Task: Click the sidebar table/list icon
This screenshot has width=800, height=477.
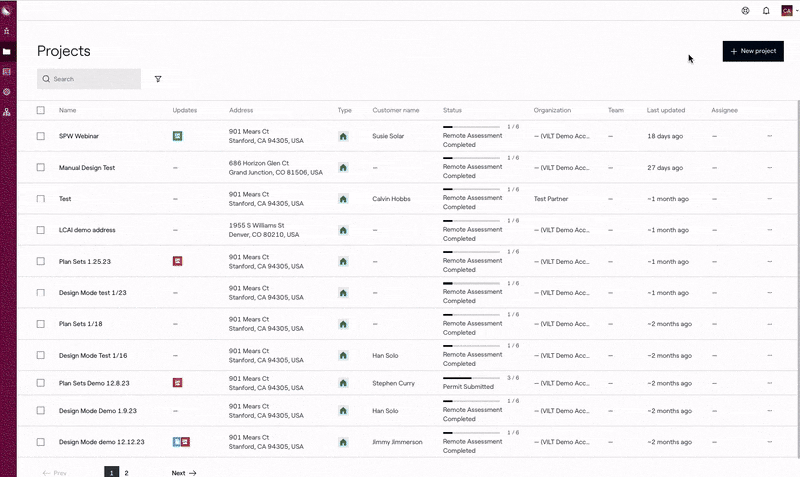Action: point(7,72)
